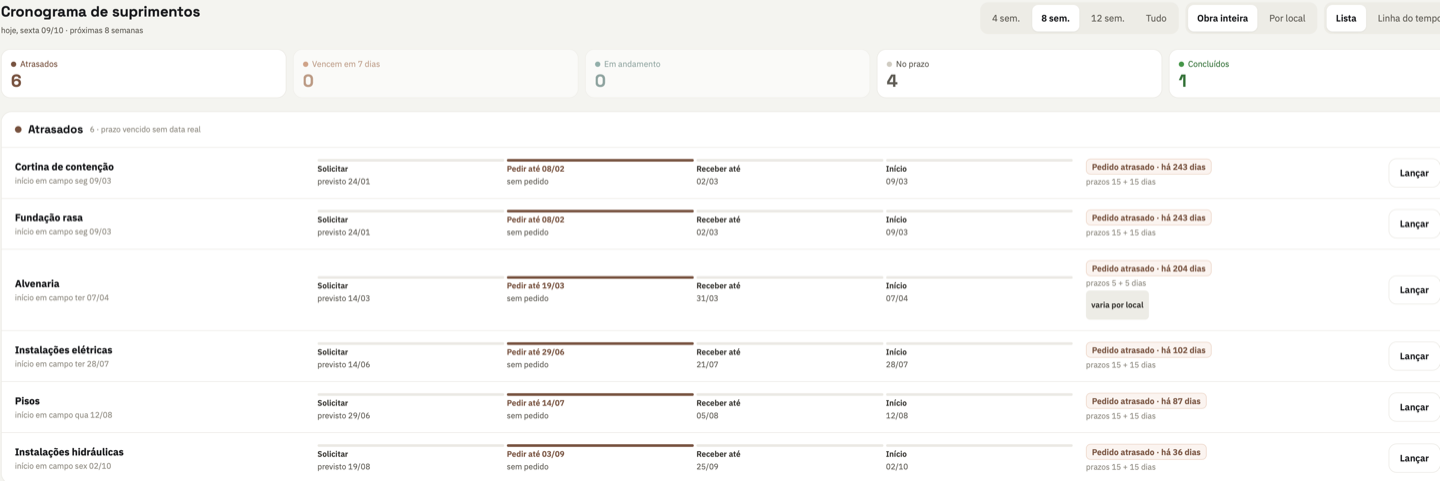This screenshot has width=1440, height=481.
Task: Select the Tudo range option
Action: click(x=1155, y=18)
